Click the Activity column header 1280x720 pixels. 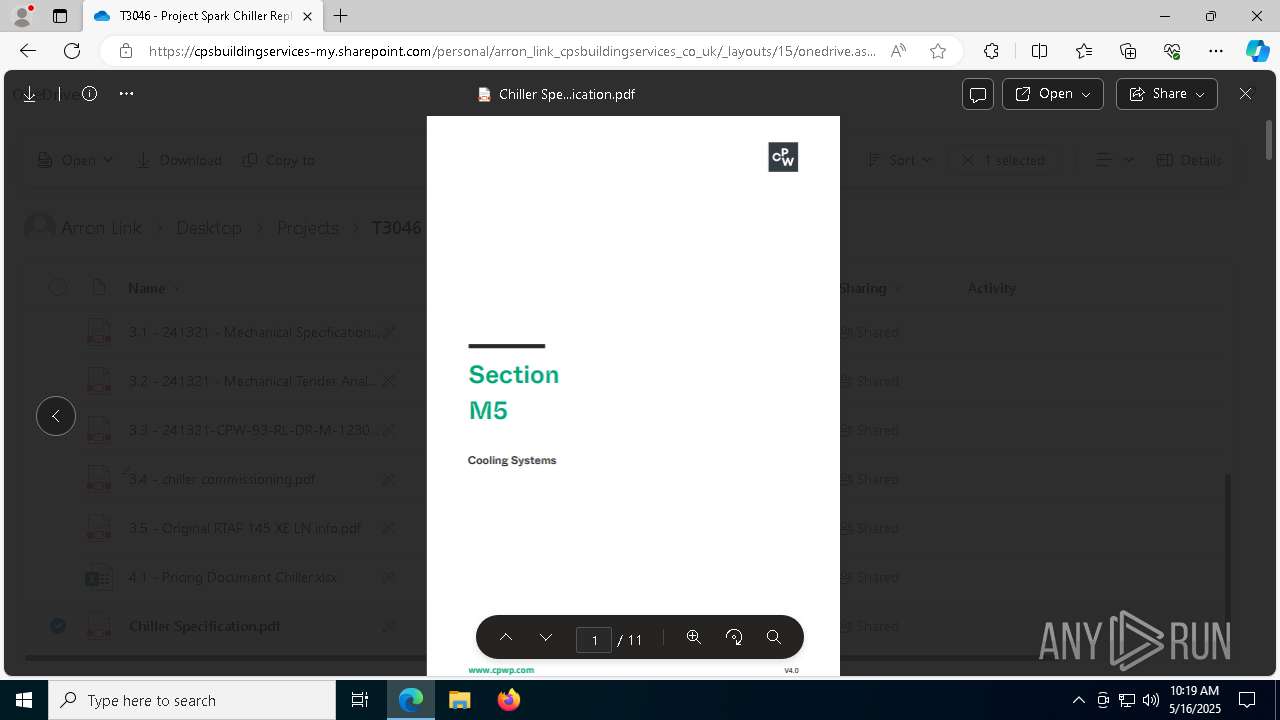click(992, 288)
